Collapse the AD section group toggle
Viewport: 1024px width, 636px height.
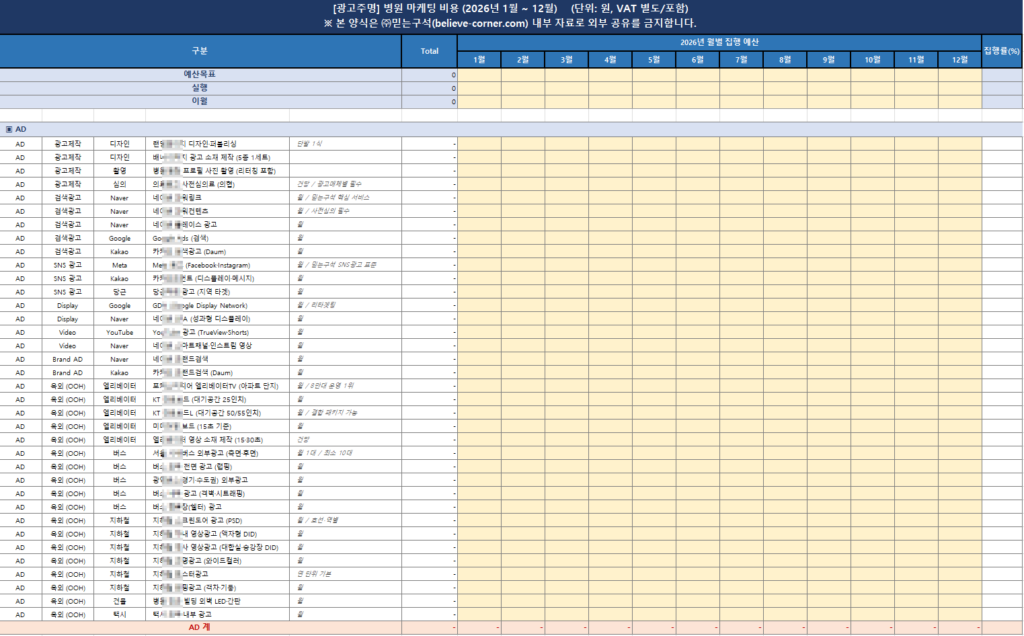9,129
